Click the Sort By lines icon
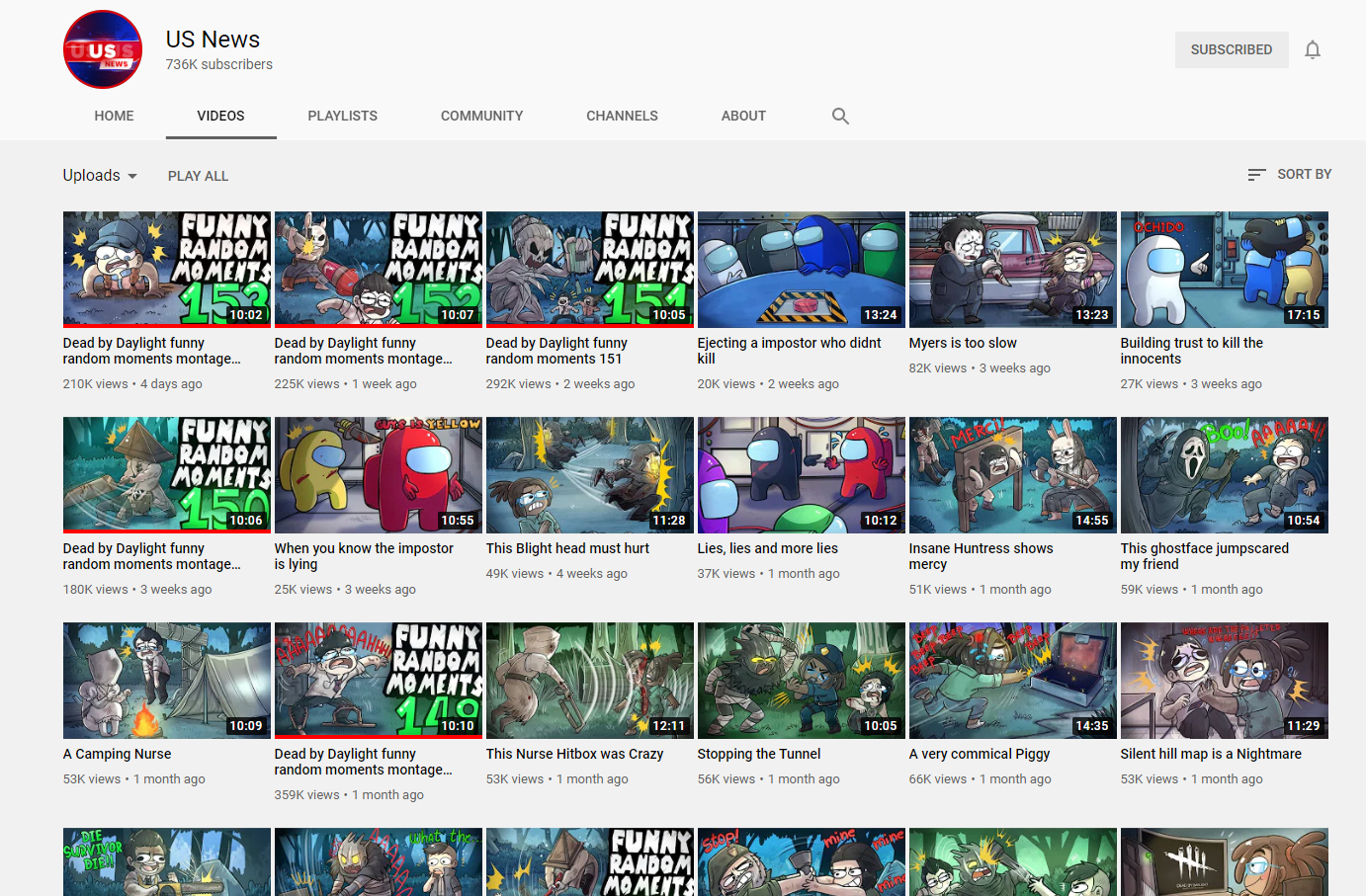Screen dimensions: 1366x896 (x=1256, y=175)
